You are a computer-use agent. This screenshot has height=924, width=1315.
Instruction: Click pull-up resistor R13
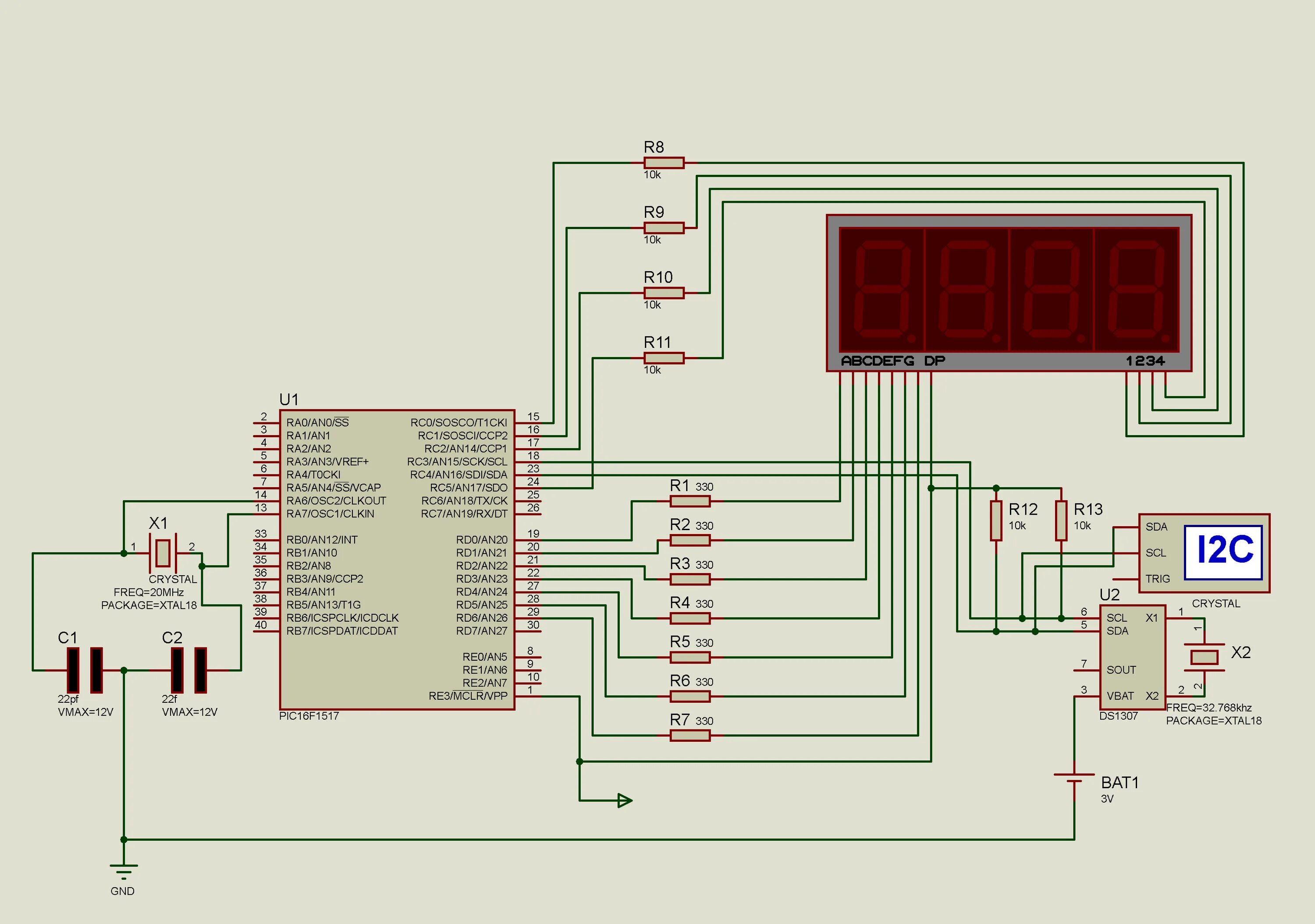pos(1061,520)
